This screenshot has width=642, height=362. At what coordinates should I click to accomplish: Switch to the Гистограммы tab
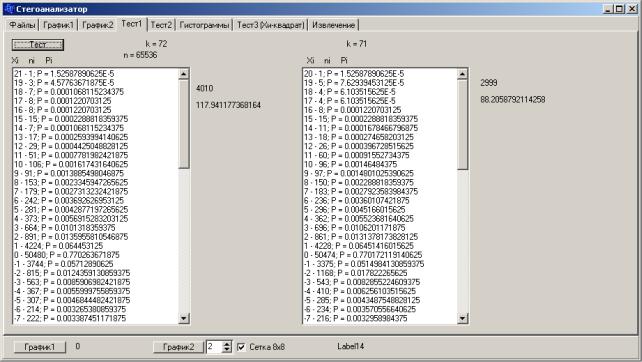coord(204,25)
